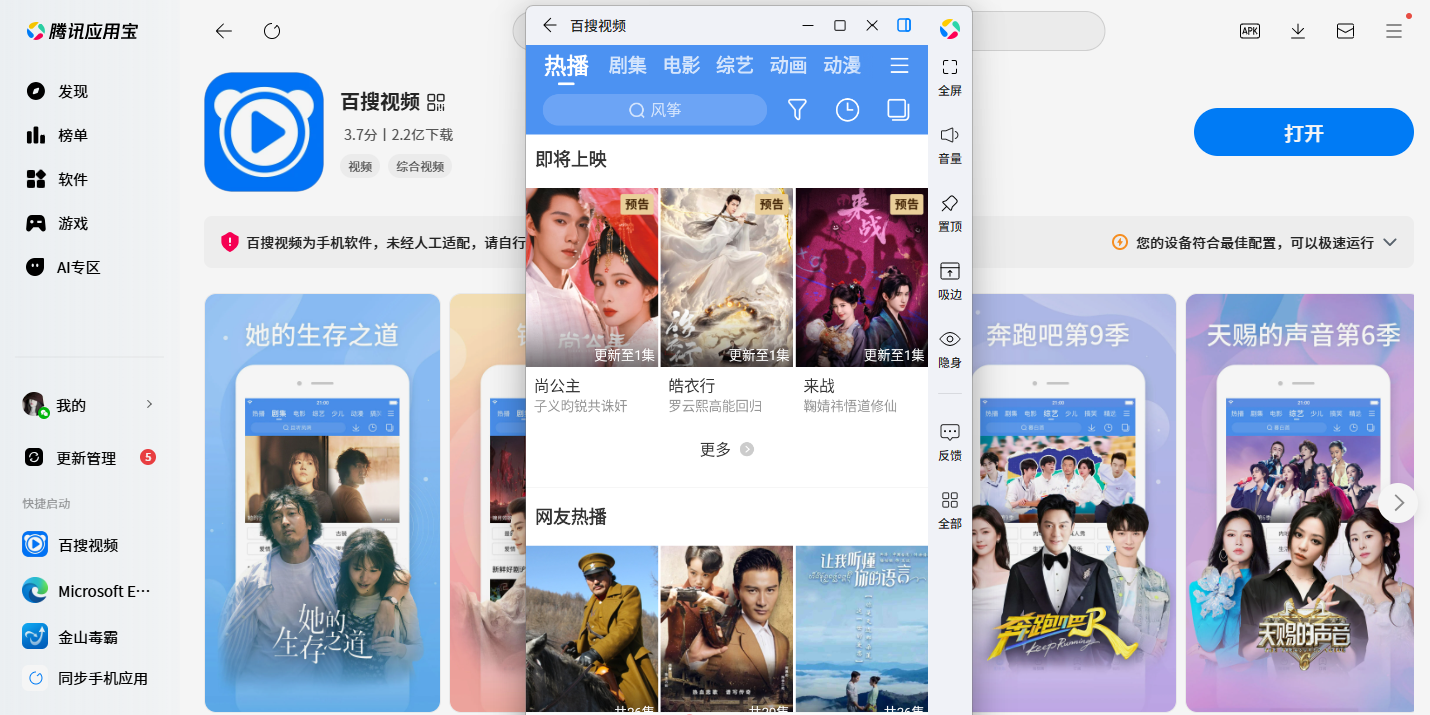1430x715 pixels.
Task: Open 同步手机应用 shortcut
Action: (86, 678)
